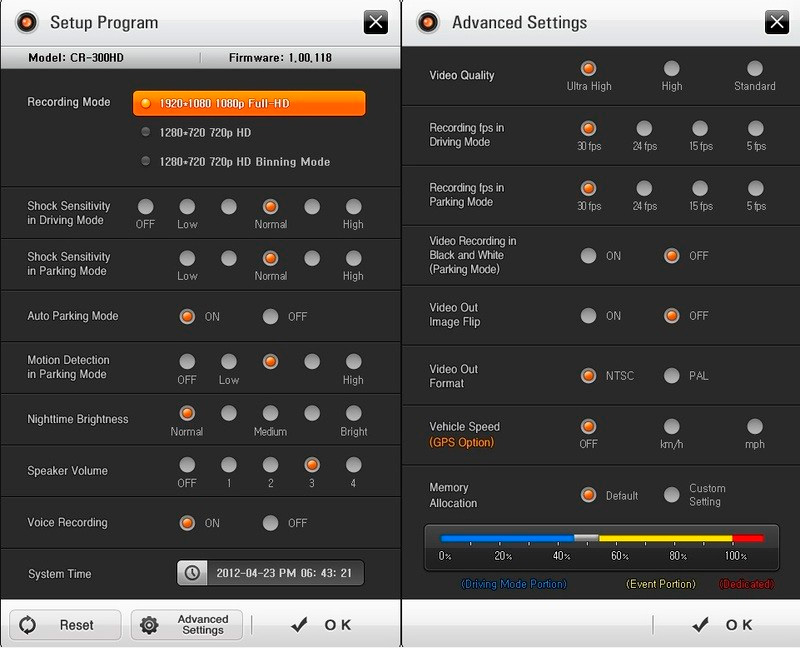Set parking shock sensitivity to High

point(354,258)
